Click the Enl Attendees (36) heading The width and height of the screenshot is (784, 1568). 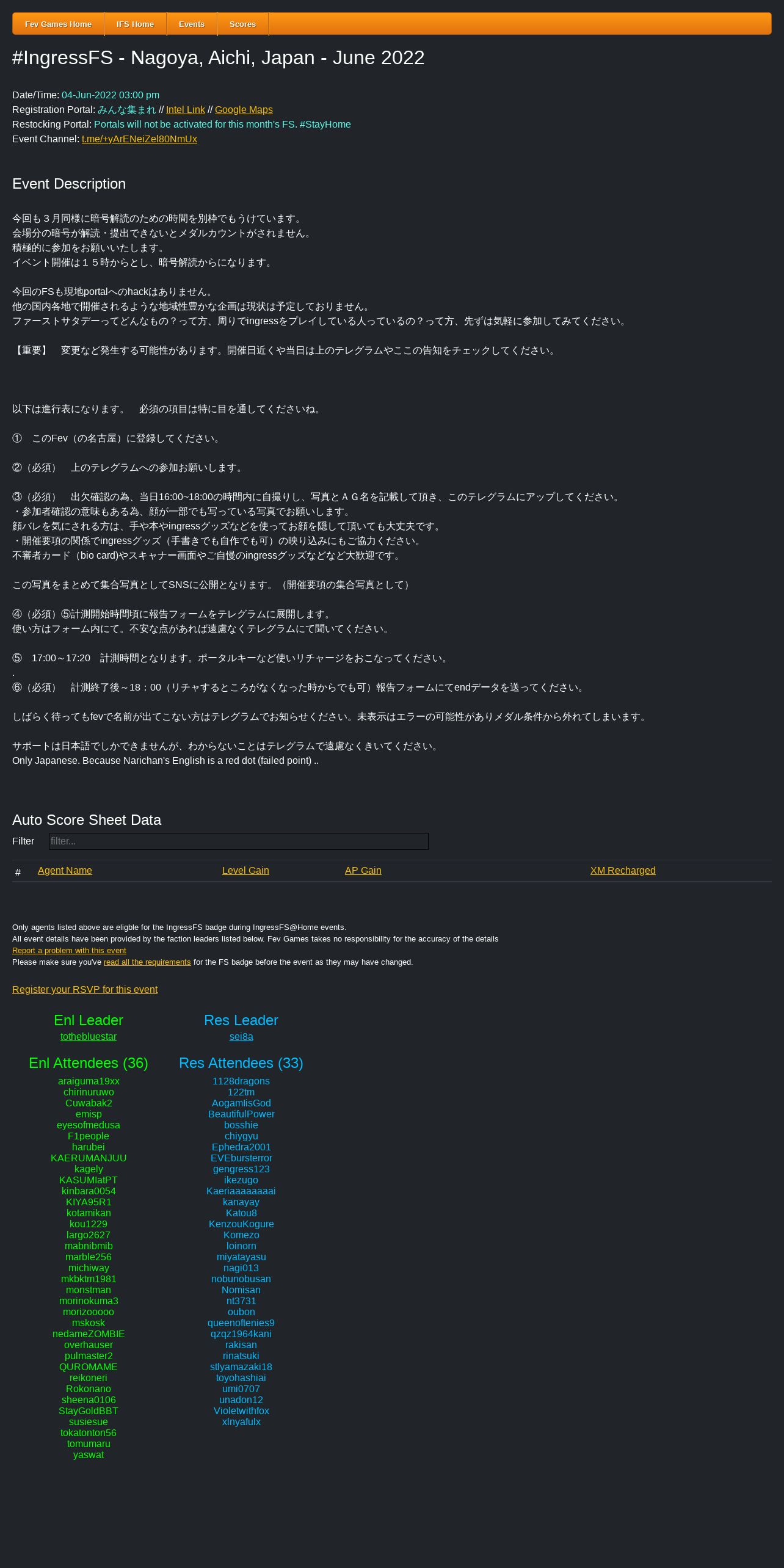(89, 1064)
